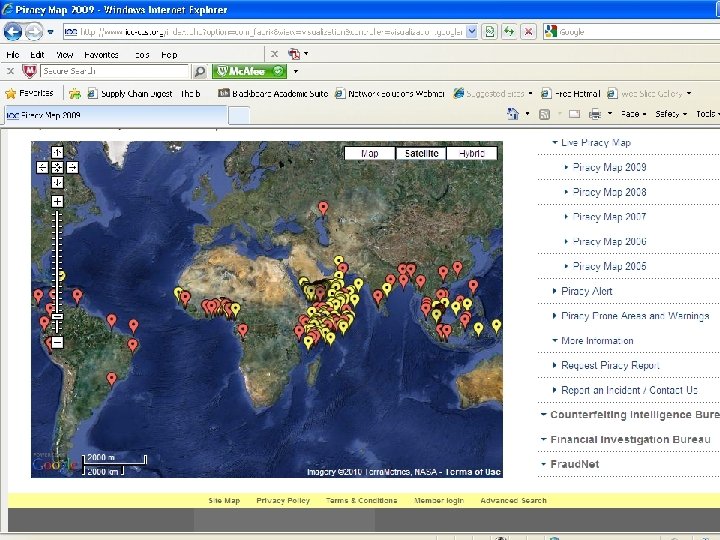Pan the map up with the arrow button
The width and height of the screenshot is (720, 540).
58,152
